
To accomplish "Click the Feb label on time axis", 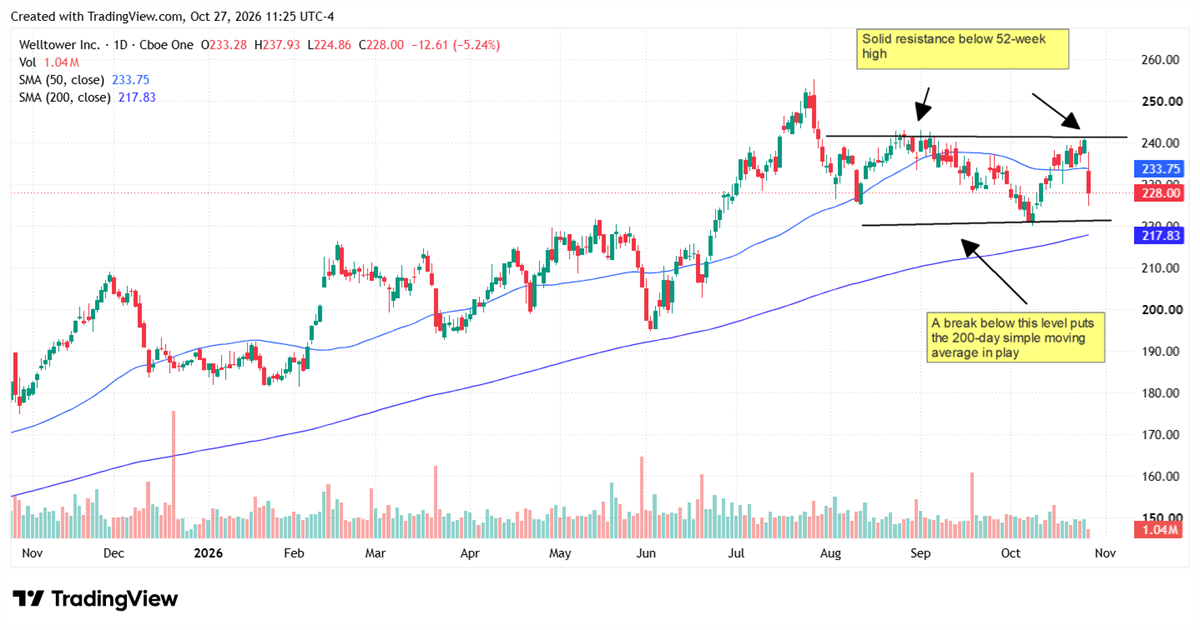I will coord(294,552).
